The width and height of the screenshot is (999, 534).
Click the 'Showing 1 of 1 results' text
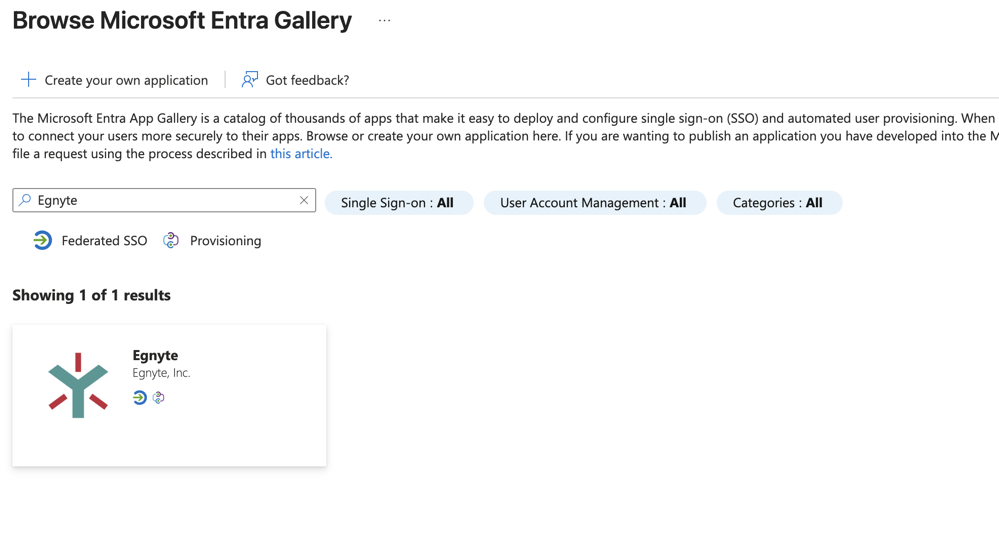click(x=91, y=295)
